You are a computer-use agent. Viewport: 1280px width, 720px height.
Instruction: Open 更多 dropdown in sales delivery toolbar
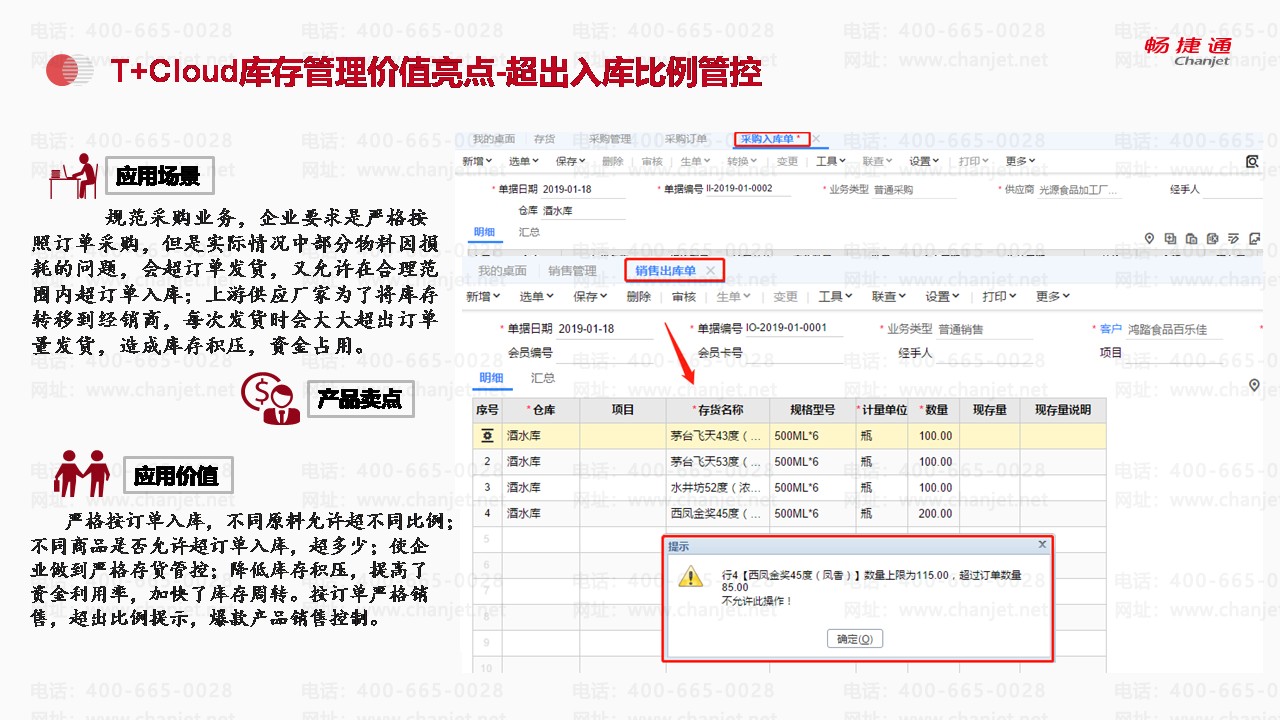[1053, 297]
